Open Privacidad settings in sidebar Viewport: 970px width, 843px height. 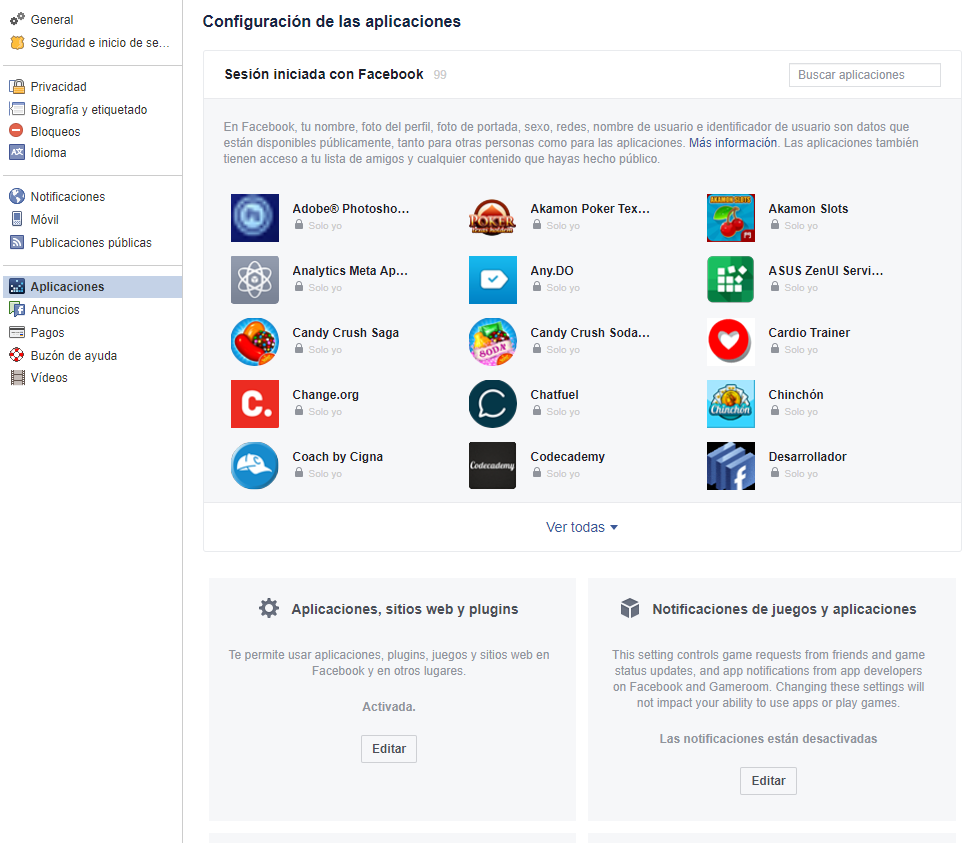click(58, 87)
